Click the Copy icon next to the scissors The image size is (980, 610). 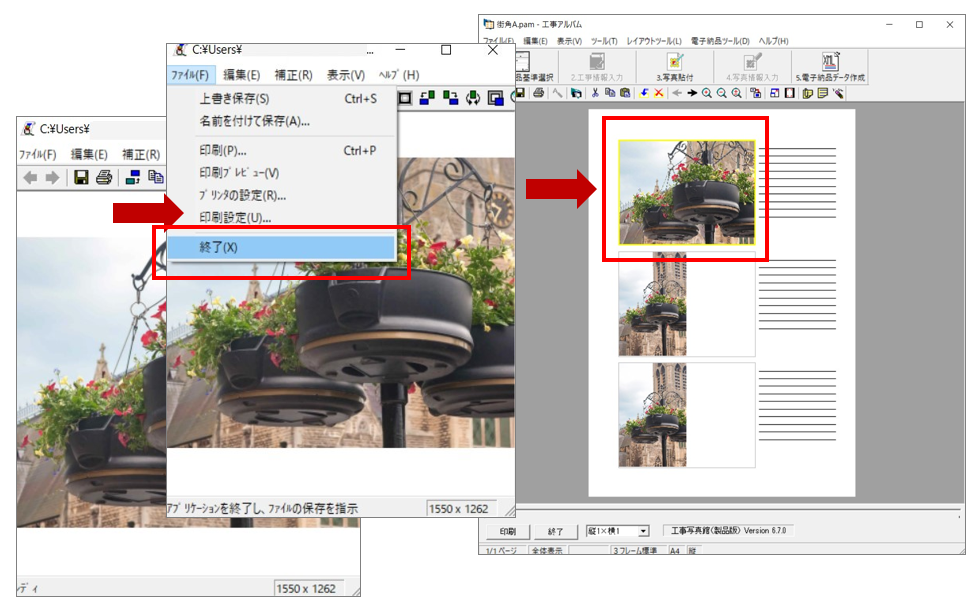609,92
